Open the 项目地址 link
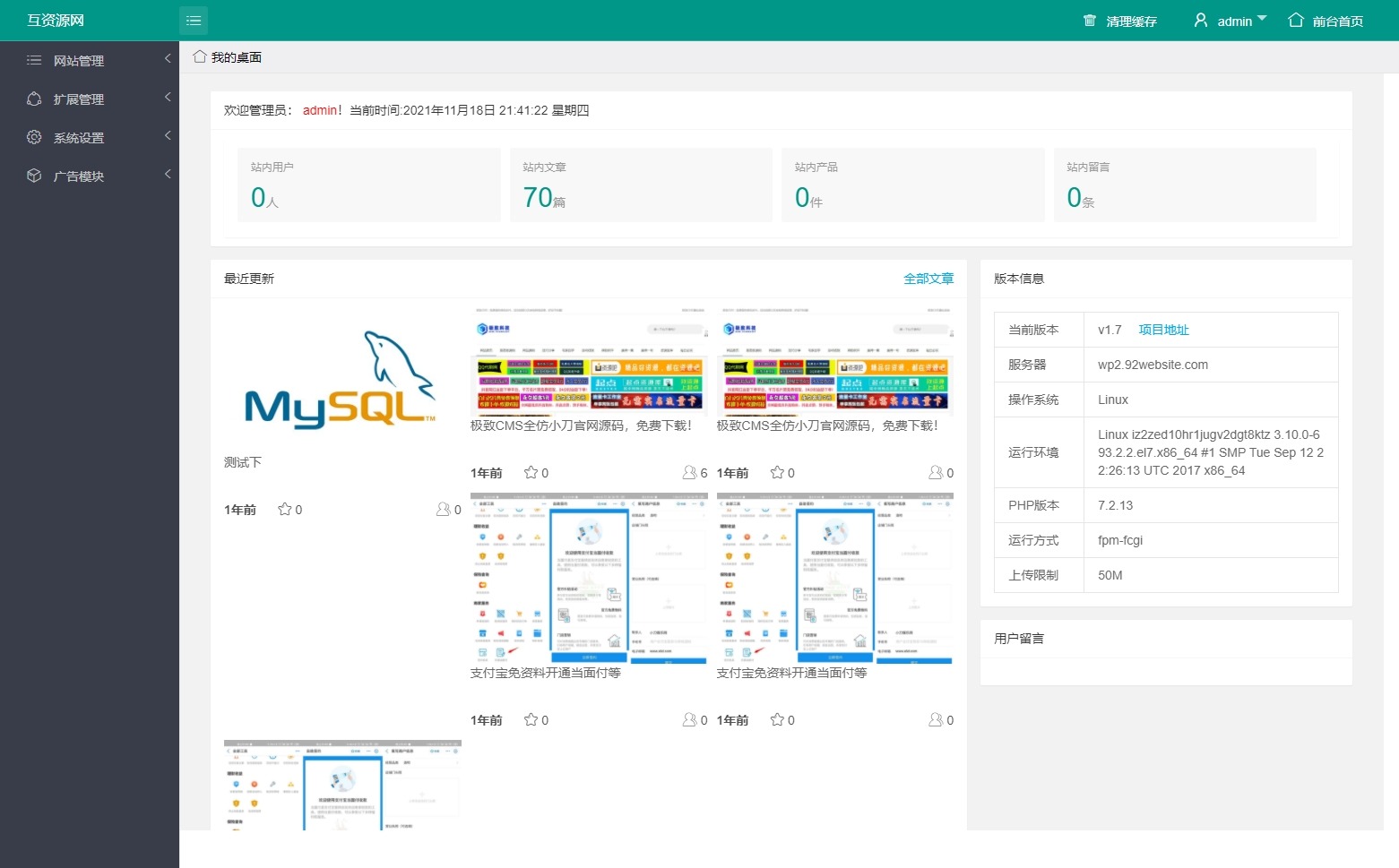This screenshot has width=1399, height=868. tap(1163, 330)
